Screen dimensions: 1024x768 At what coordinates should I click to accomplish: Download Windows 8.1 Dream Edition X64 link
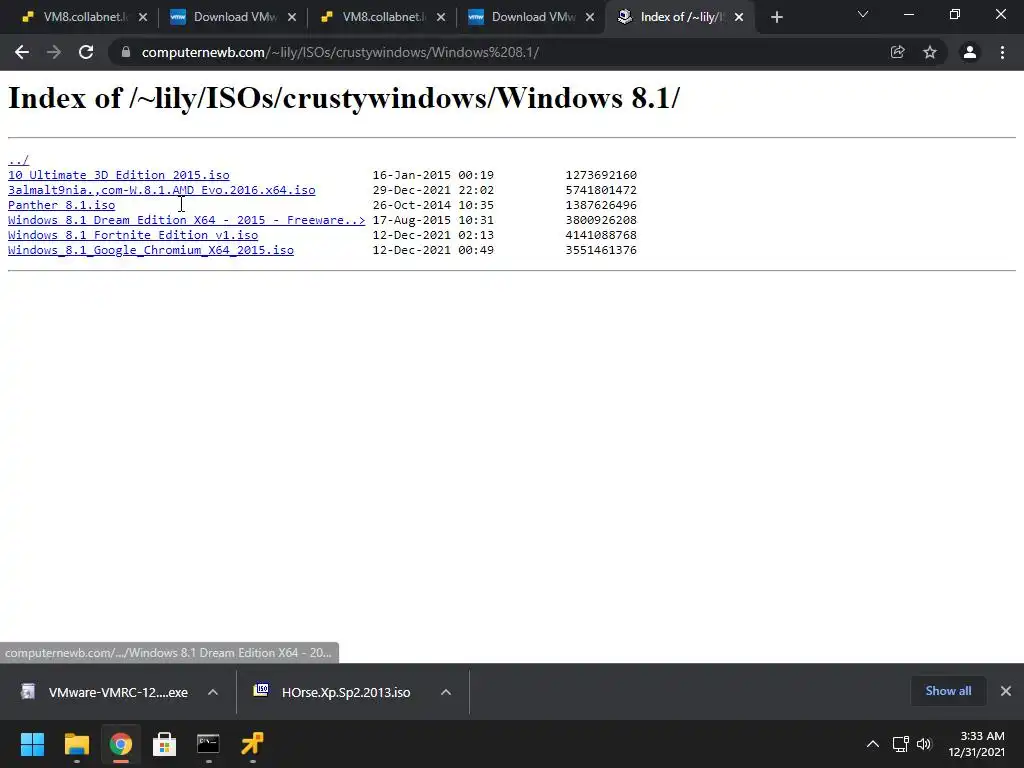point(186,220)
